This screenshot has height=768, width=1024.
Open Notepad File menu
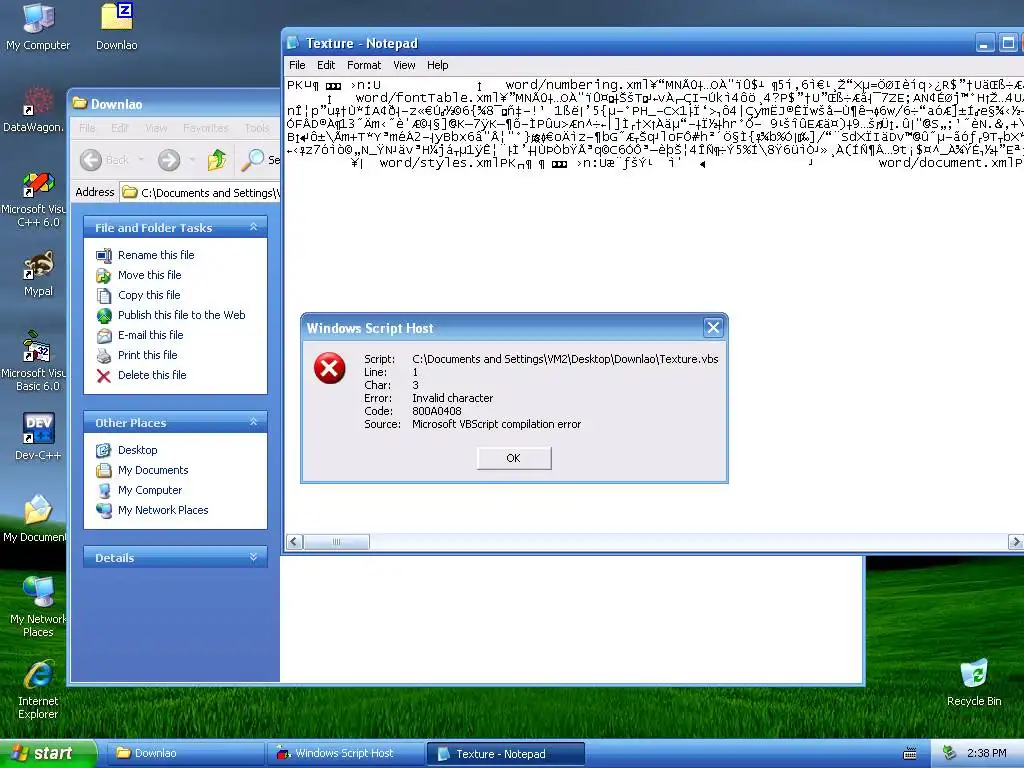(x=297, y=65)
